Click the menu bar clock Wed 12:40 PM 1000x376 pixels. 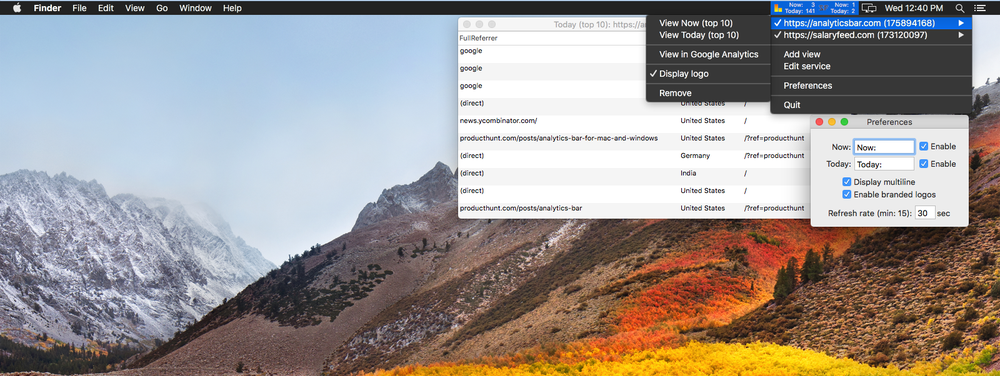[913, 8]
